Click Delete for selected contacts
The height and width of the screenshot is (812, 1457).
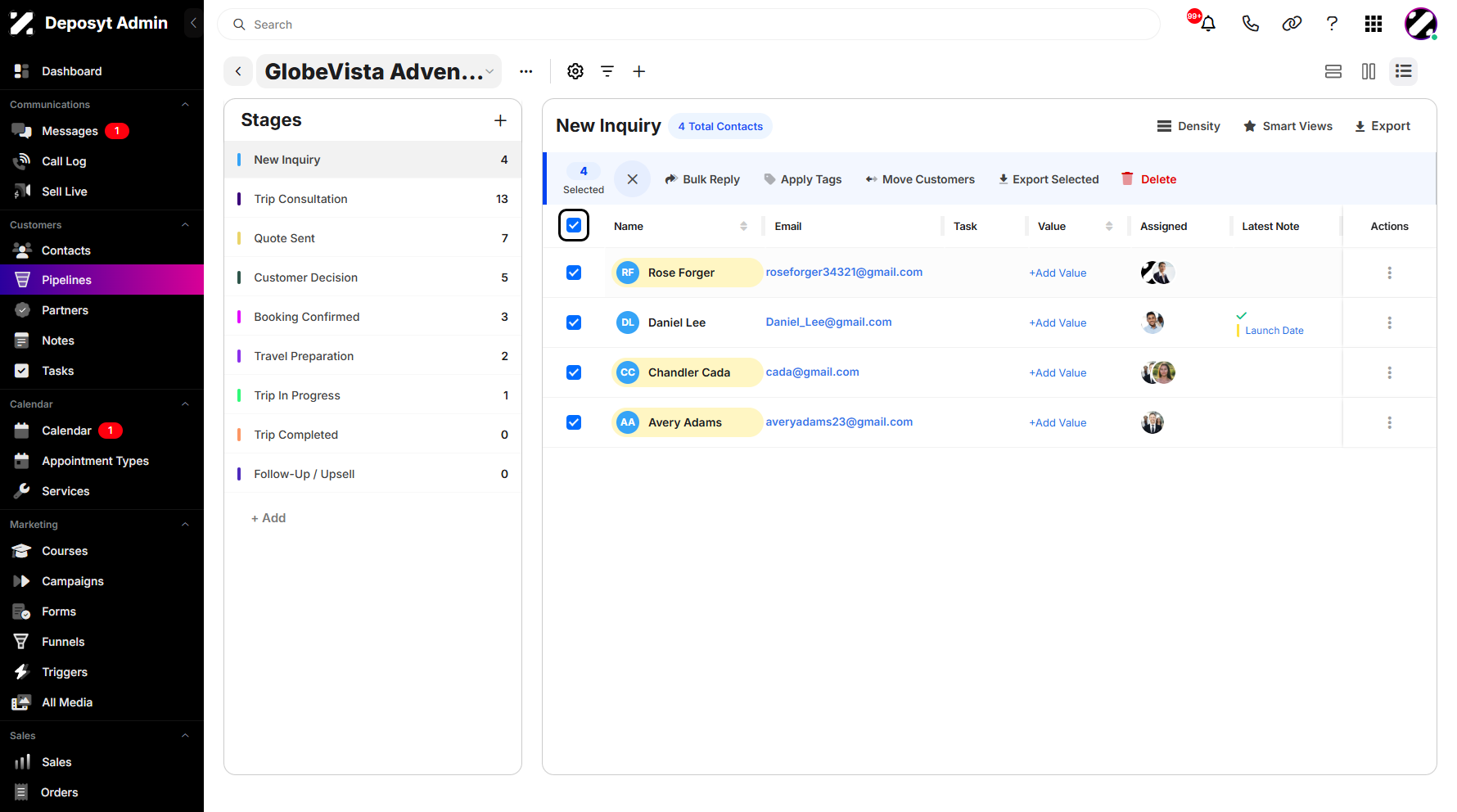(x=1148, y=179)
